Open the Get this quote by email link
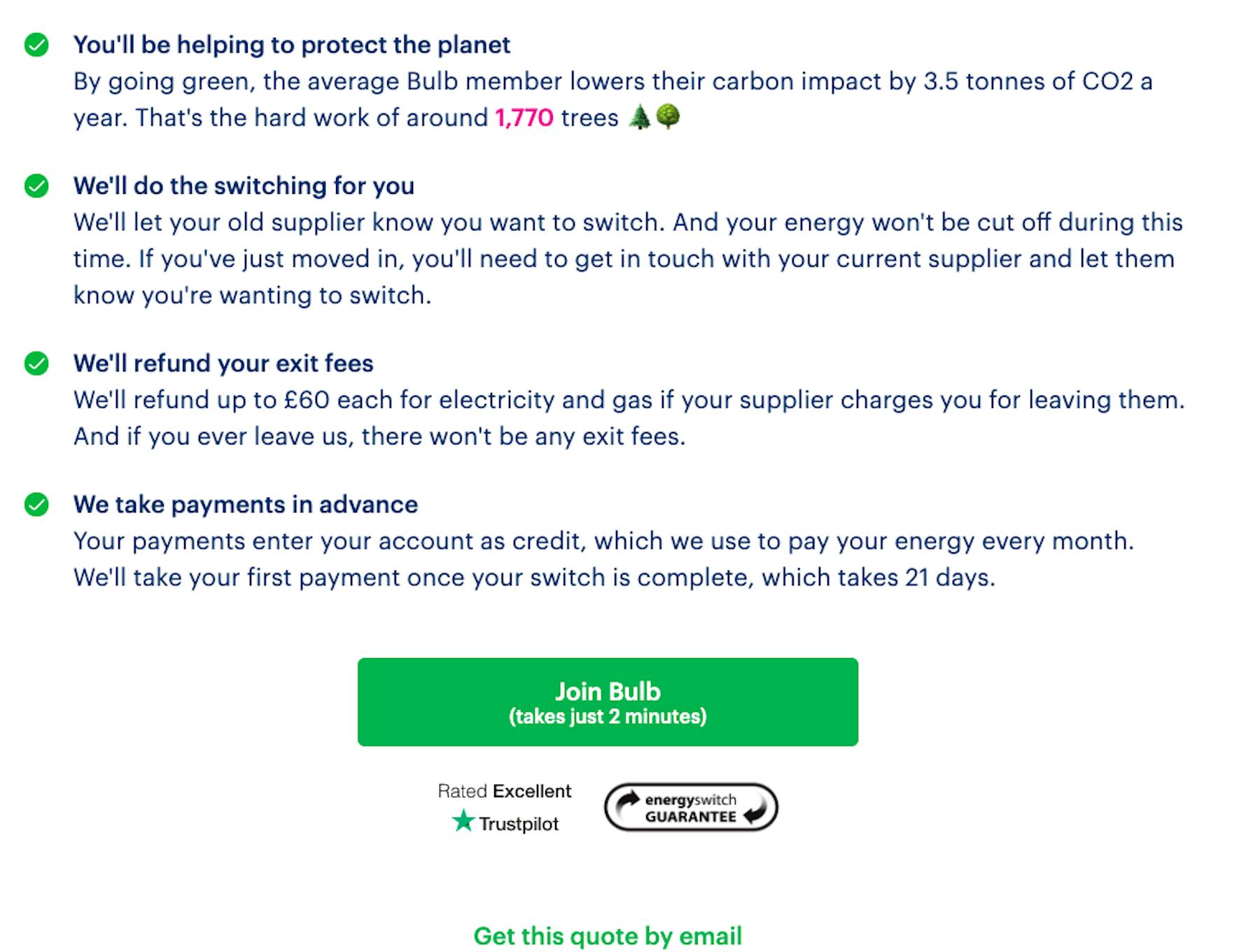Image resolution: width=1260 pixels, height=952 pixels. (608, 936)
